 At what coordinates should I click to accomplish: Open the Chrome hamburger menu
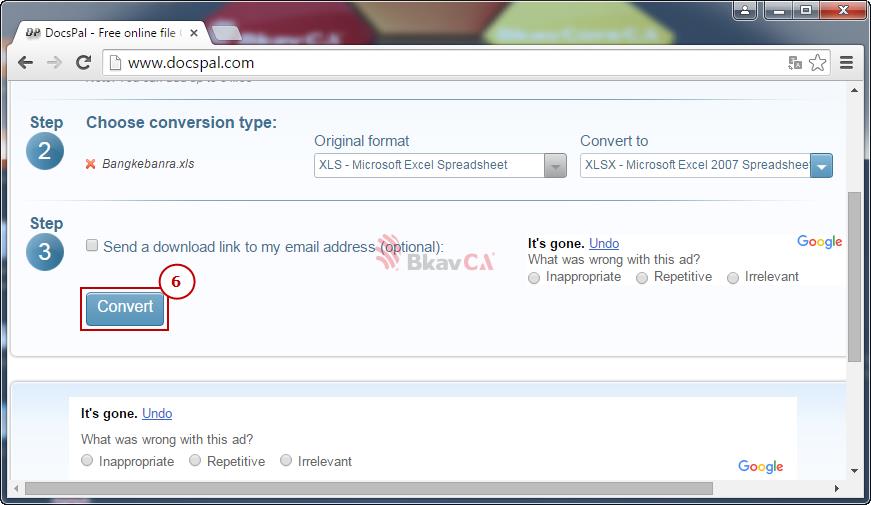click(x=846, y=63)
